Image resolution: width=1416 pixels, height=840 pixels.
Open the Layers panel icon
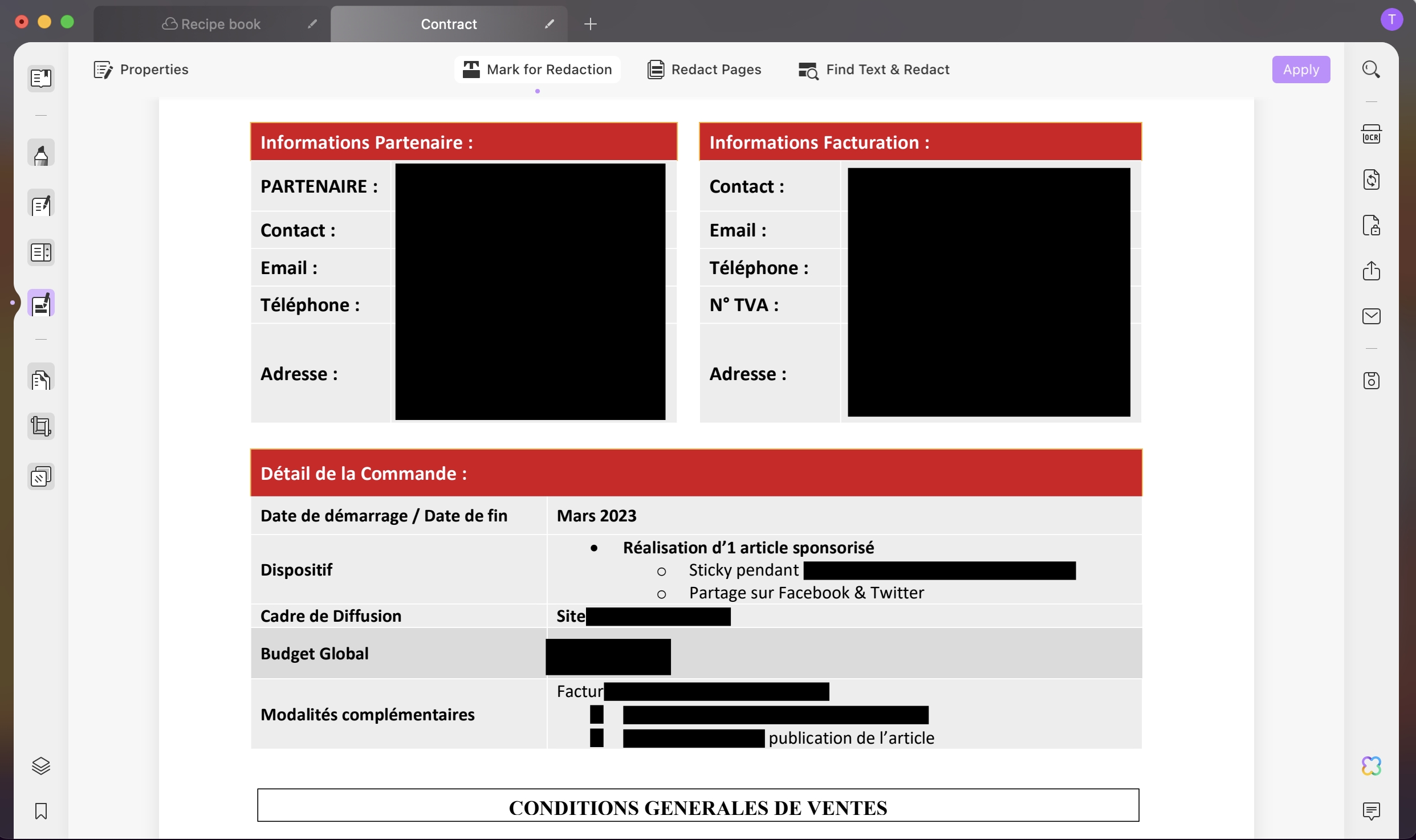41,766
